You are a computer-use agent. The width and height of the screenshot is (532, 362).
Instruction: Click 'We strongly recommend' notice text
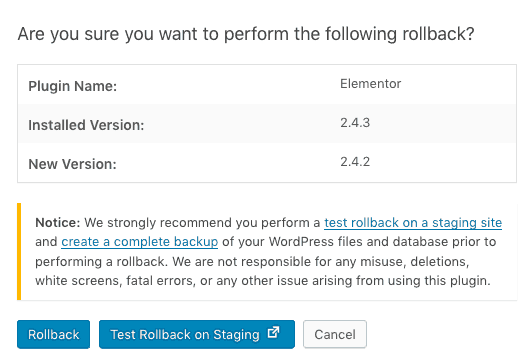pyautogui.click(x=158, y=223)
